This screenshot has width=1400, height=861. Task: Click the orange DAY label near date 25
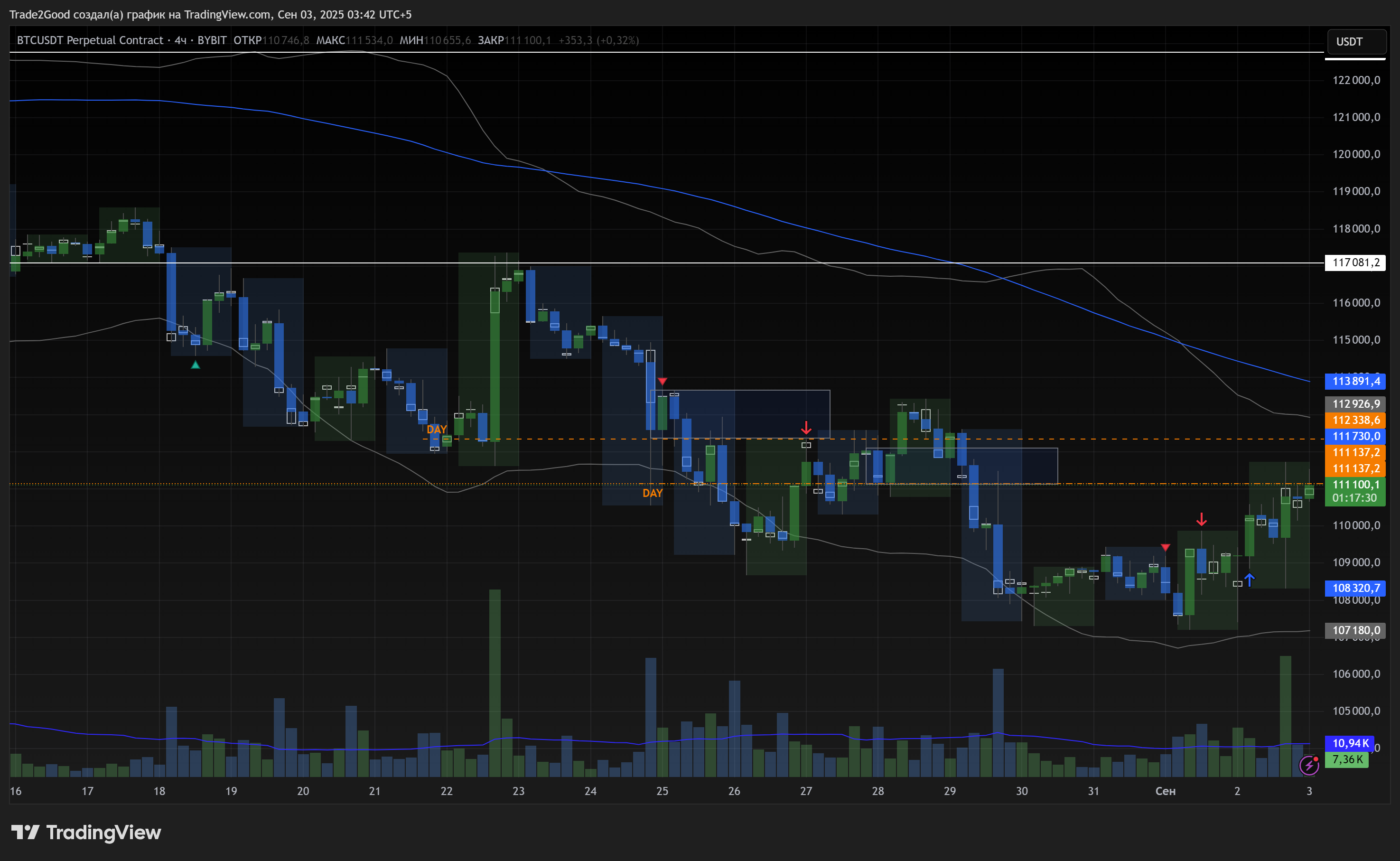click(x=653, y=493)
